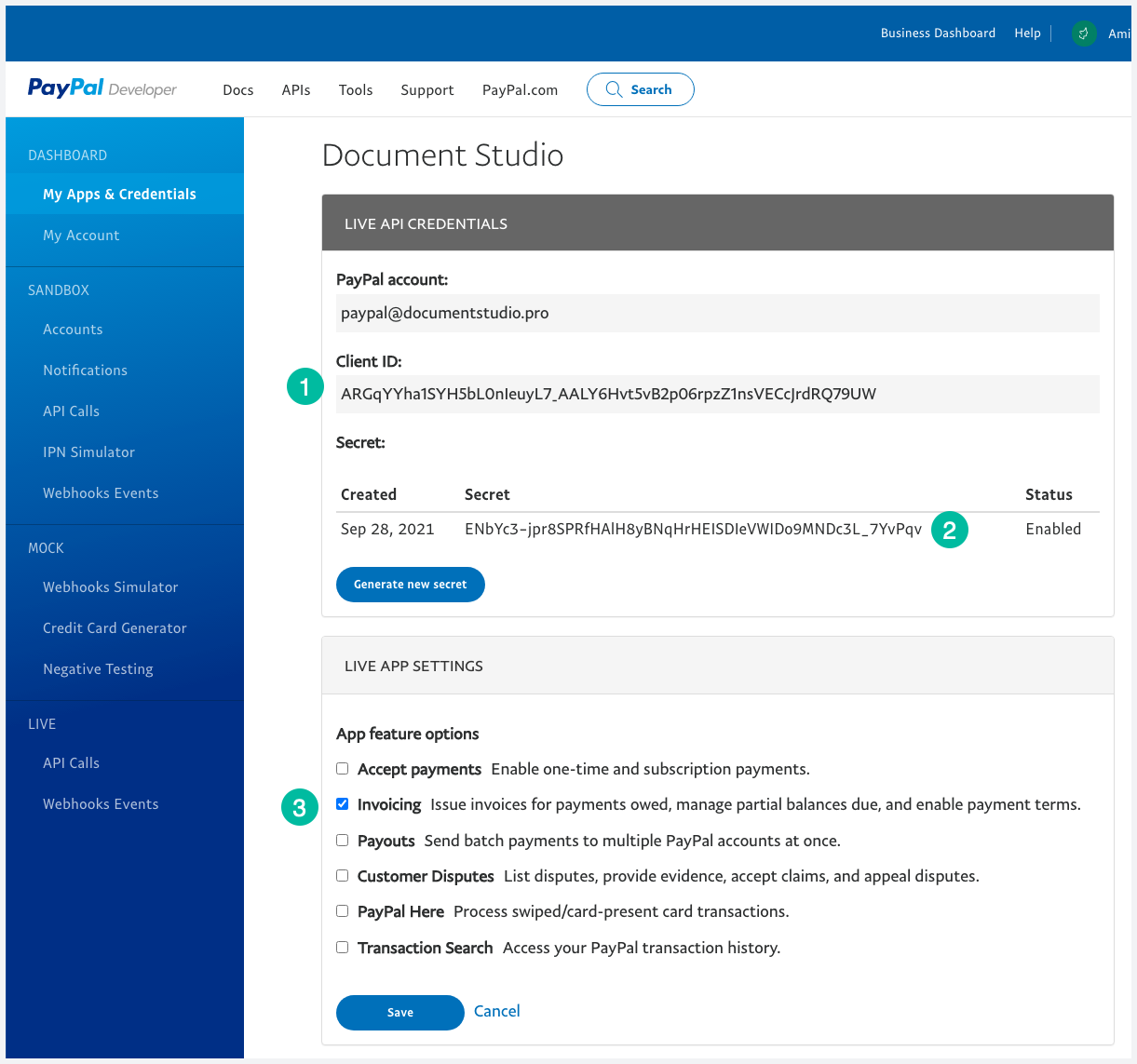This screenshot has width=1137, height=1064.
Task: Click the PayPal Developer logo
Action: [x=102, y=88]
